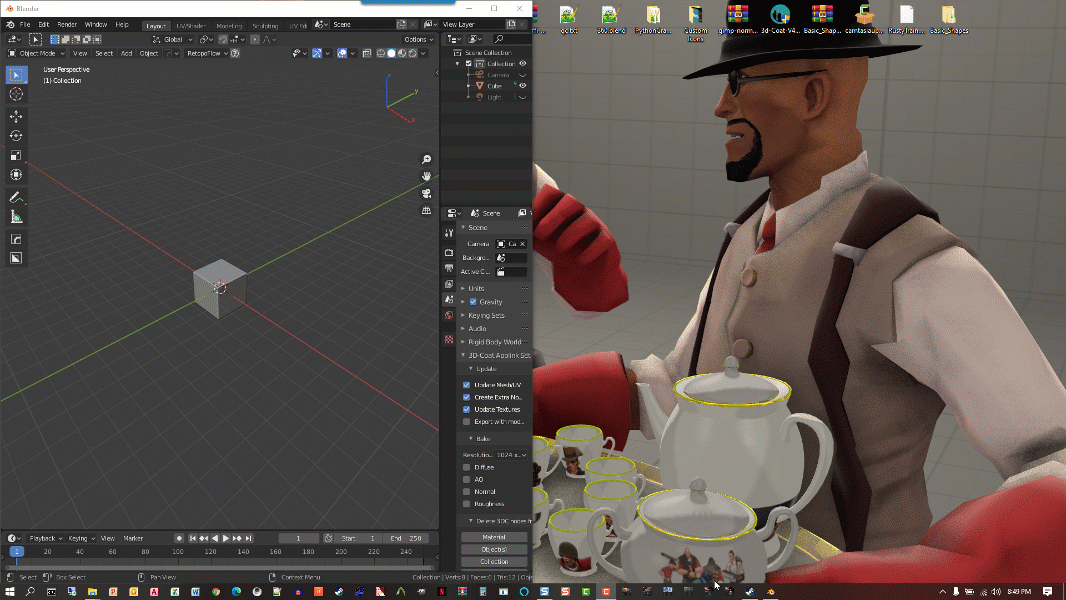The width and height of the screenshot is (1066, 600).
Task: Click the pan view hand gizmo
Action: (426, 176)
